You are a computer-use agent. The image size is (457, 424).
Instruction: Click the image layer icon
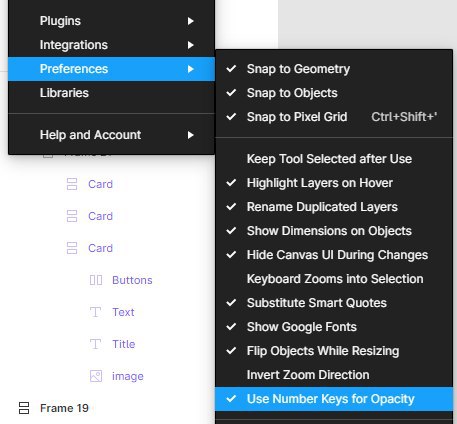pyautogui.click(x=96, y=376)
